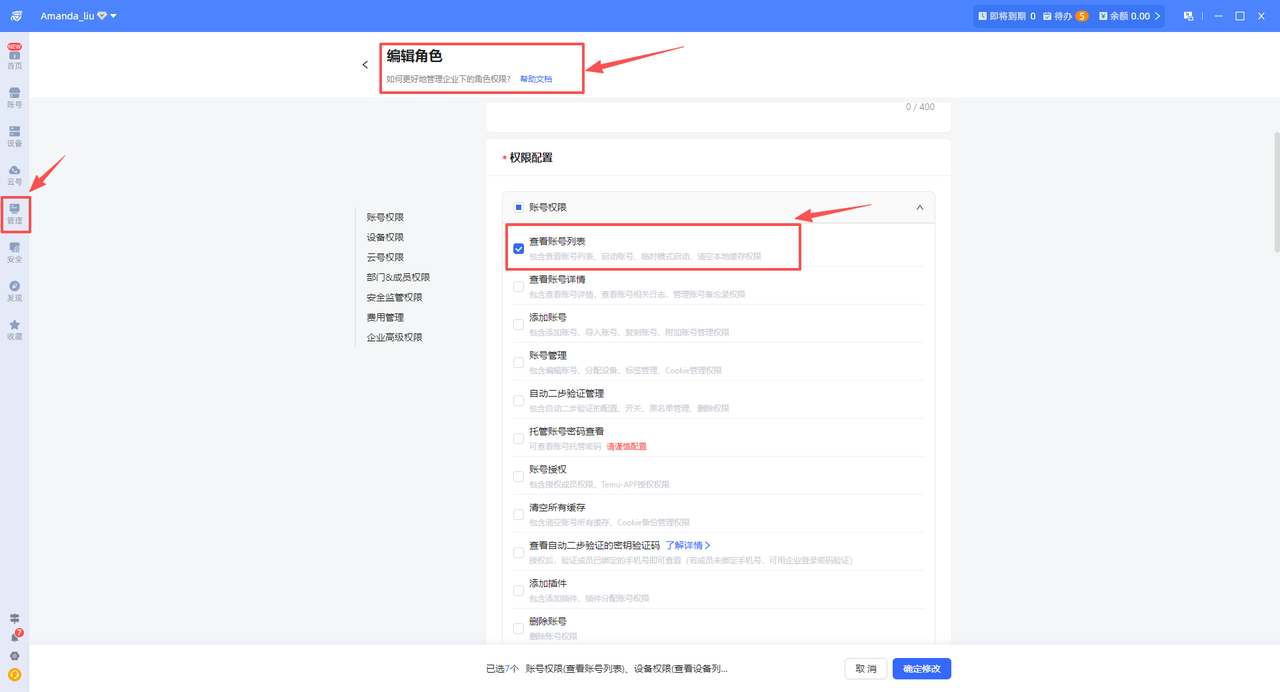Jump to 安全监管权限 in side navigation

point(394,297)
